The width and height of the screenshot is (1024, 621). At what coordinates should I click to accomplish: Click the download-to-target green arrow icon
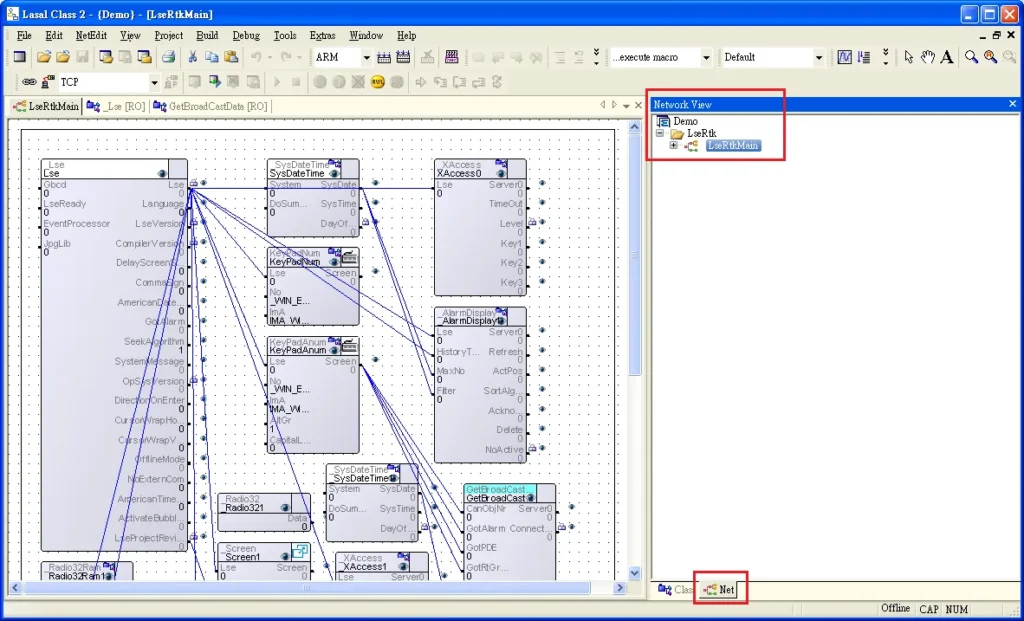(x=214, y=82)
